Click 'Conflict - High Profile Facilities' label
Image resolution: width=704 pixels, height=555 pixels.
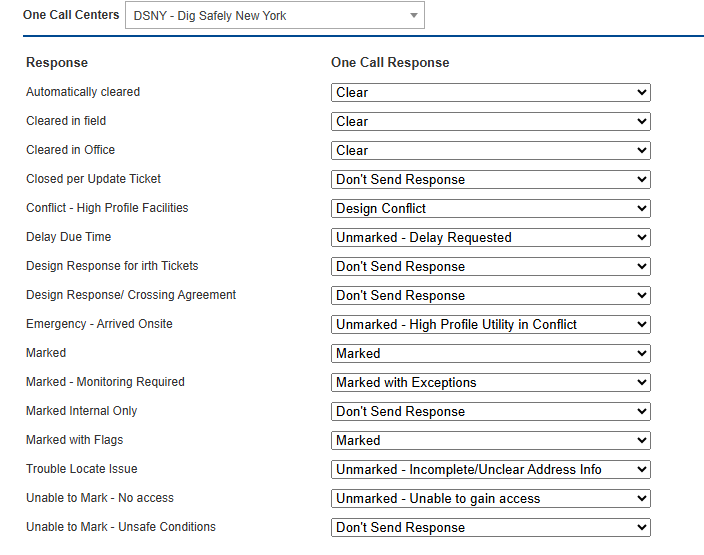(107, 207)
